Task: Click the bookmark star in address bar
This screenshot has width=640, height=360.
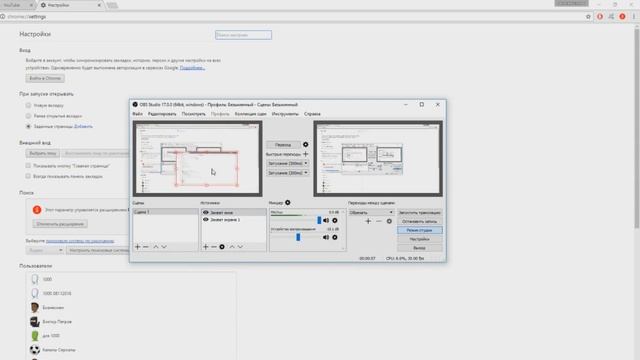Action: 588,17
